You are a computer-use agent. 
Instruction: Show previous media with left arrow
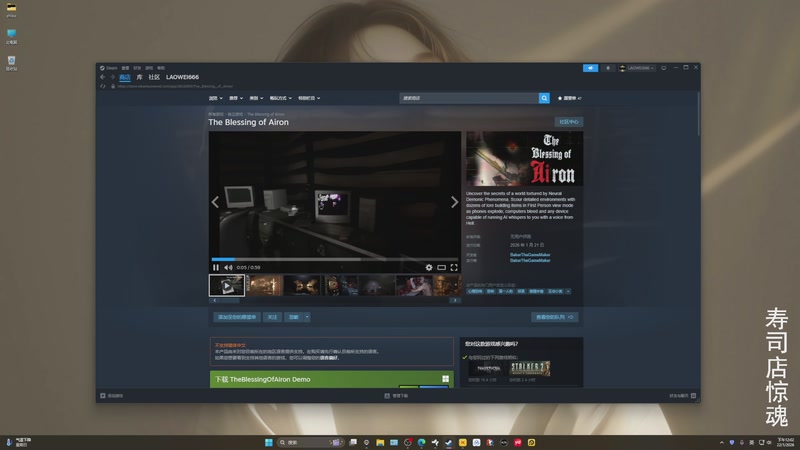click(x=215, y=202)
